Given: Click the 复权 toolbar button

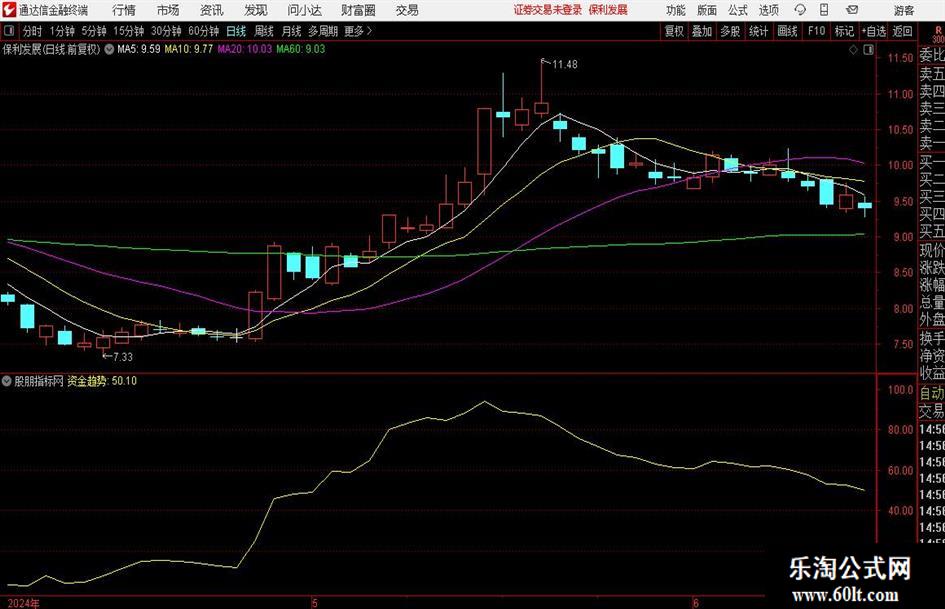Looking at the screenshot, I should pyautogui.click(x=674, y=31).
